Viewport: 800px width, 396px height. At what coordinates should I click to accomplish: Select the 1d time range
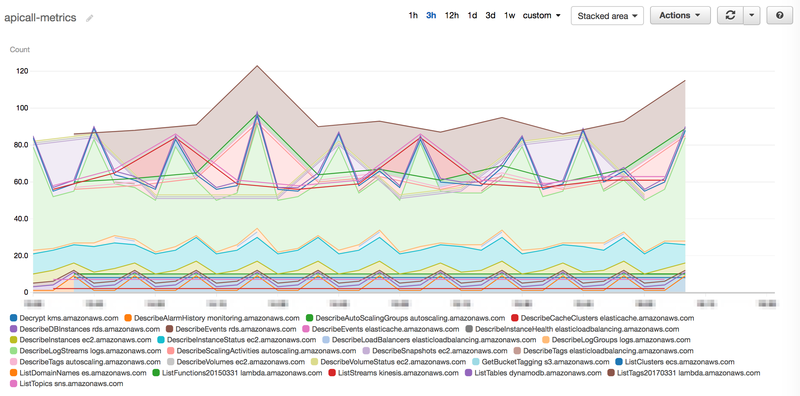coord(472,15)
